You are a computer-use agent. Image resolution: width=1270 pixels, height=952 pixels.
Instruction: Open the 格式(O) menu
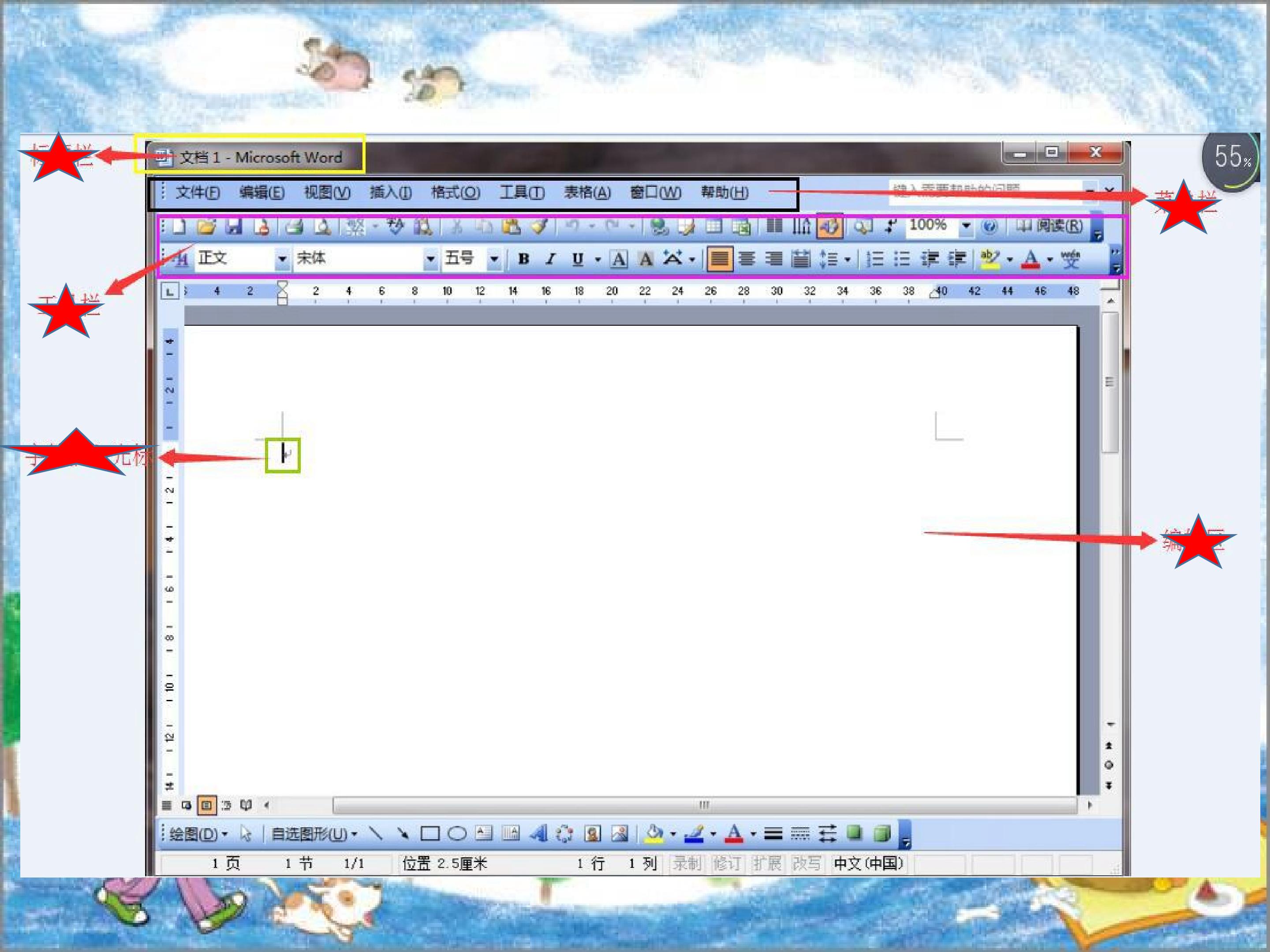click(x=455, y=193)
